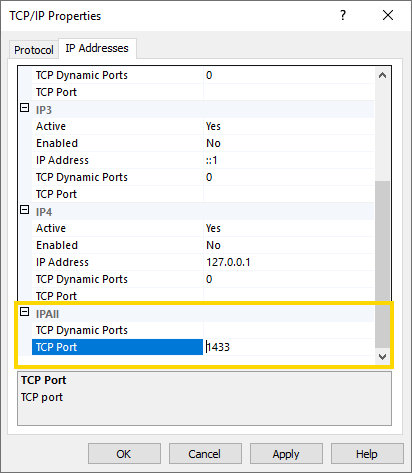This screenshot has height=473, width=412.
Task: Select IPAll TCP Dynamic Ports value field
Action: 288,330
